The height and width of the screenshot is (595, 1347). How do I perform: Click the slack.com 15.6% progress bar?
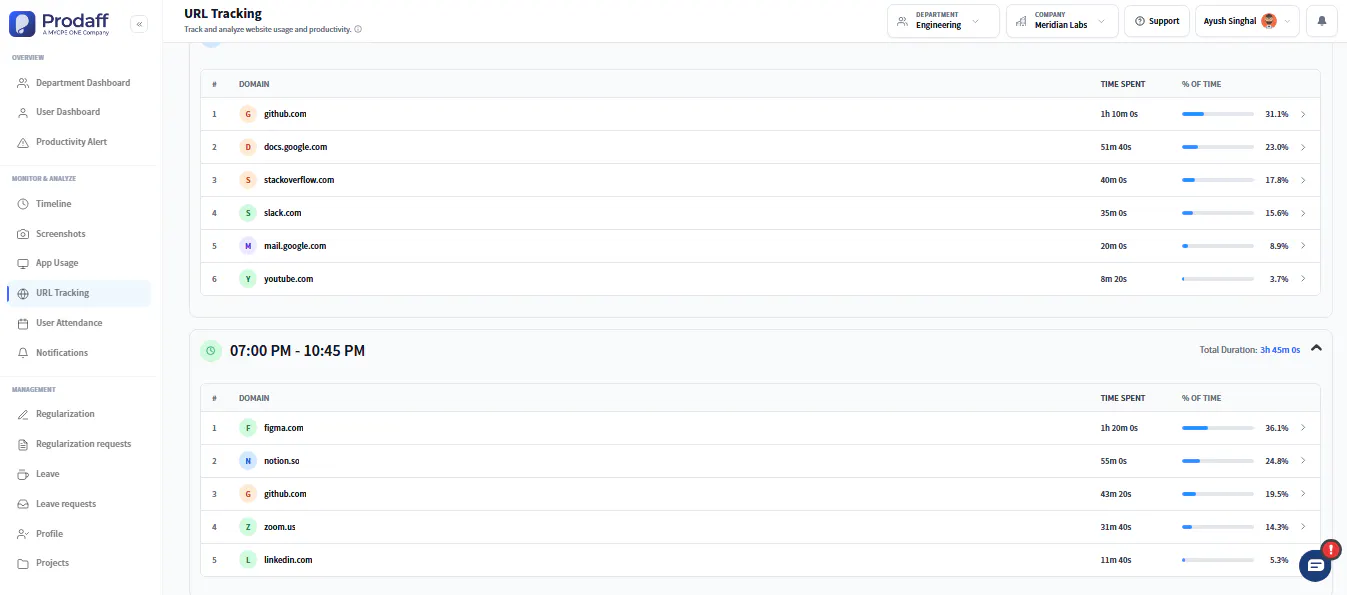[1218, 213]
